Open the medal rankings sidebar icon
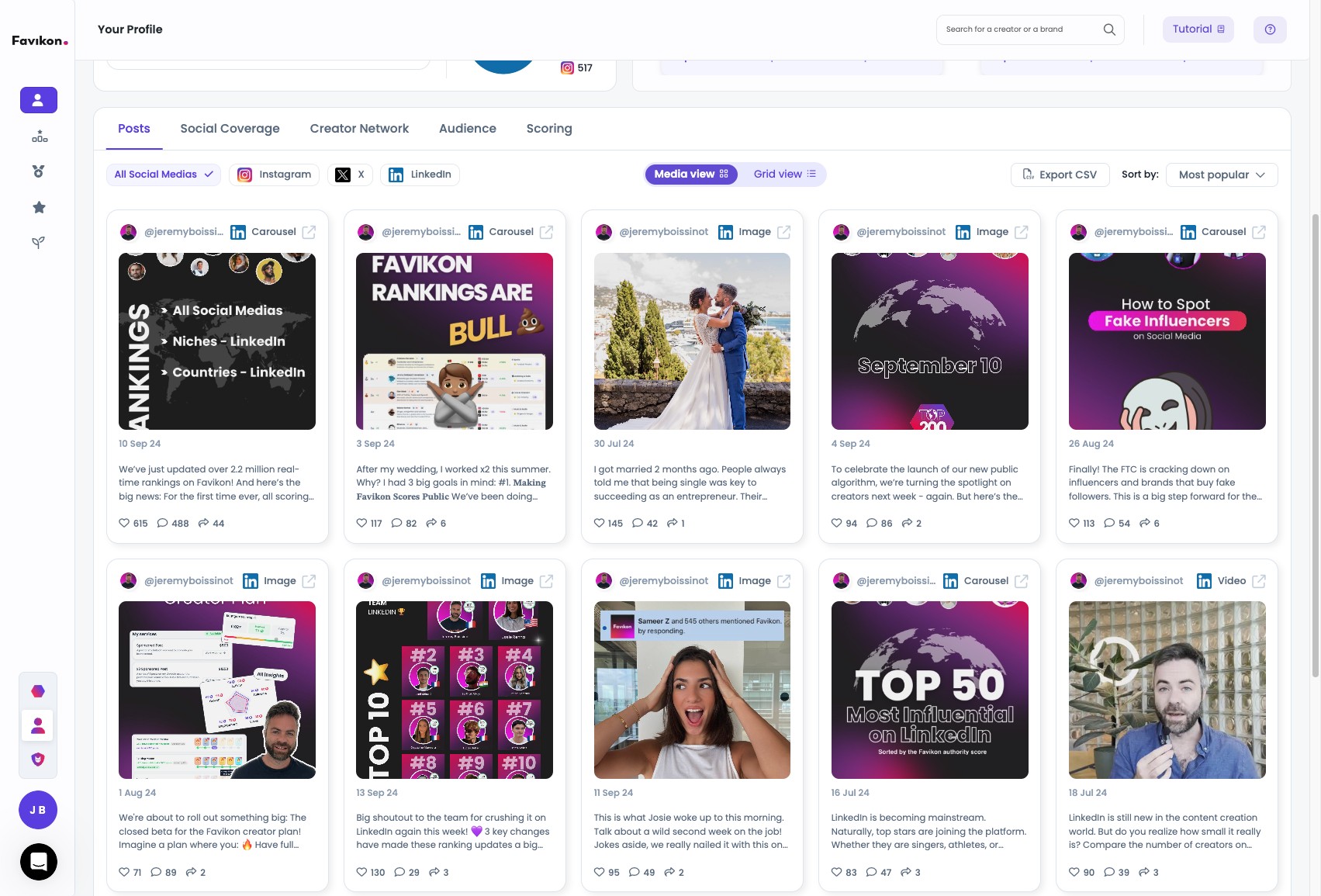Viewport: 1321px width, 896px height. pos(39,171)
